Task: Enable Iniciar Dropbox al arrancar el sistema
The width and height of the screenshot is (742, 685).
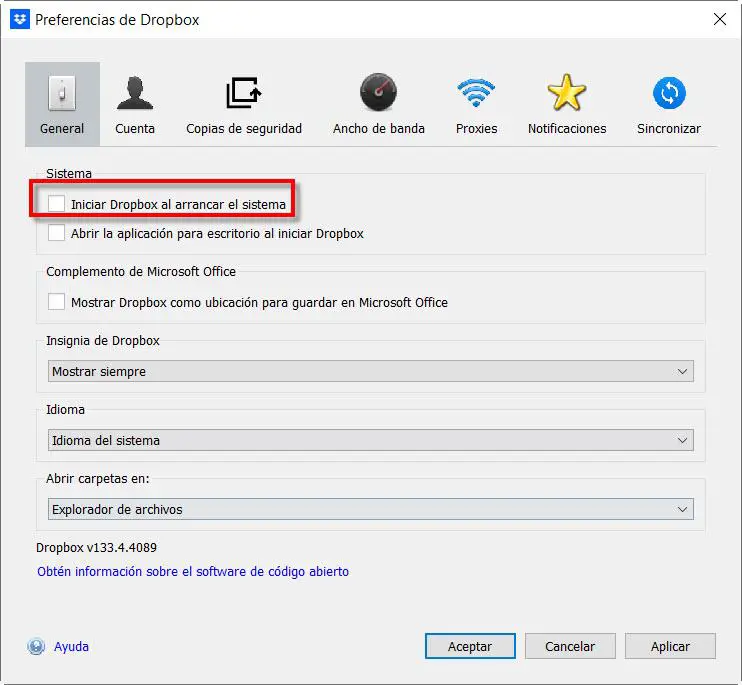Action: pyautogui.click(x=57, y=204)
